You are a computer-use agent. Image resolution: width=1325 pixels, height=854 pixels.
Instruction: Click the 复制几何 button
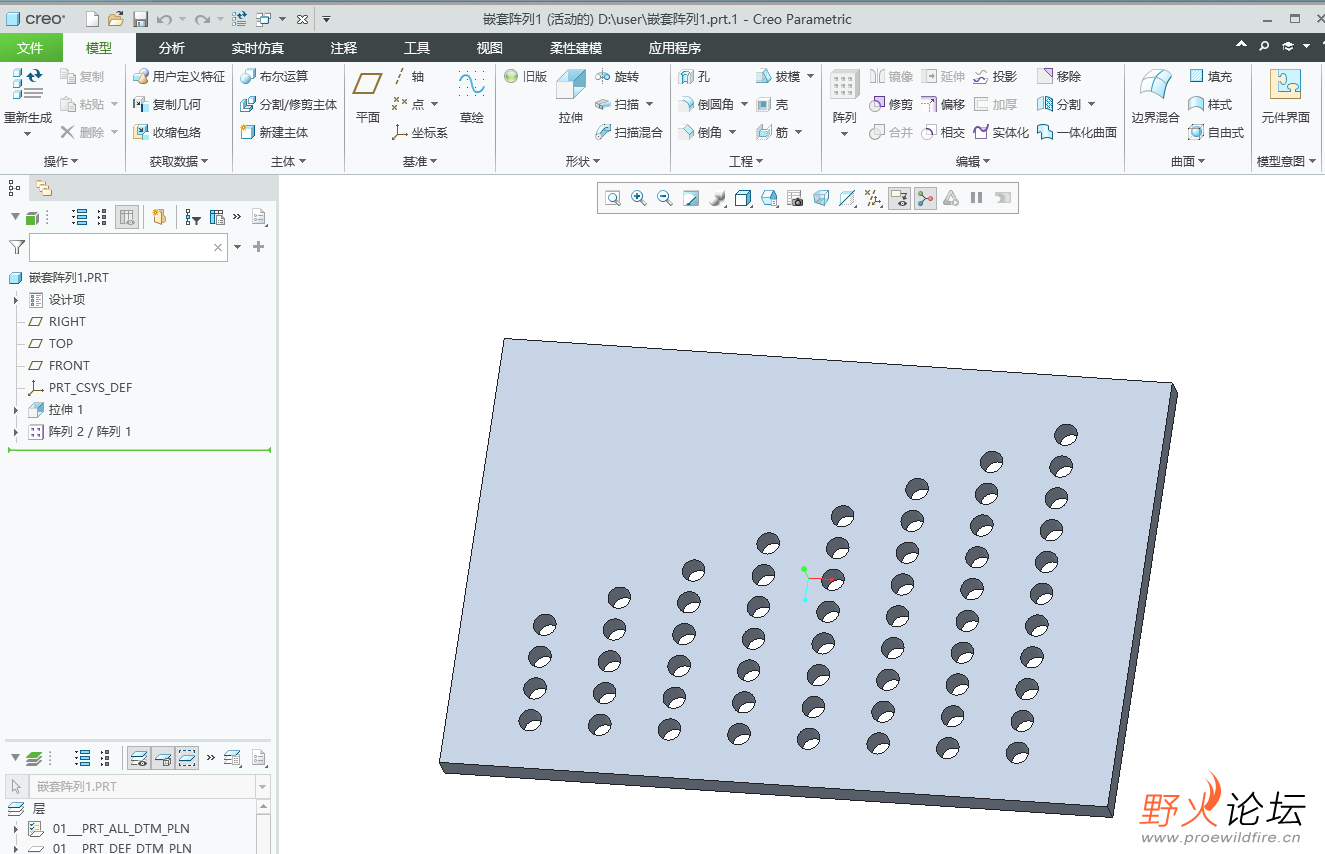click(167, 104)
